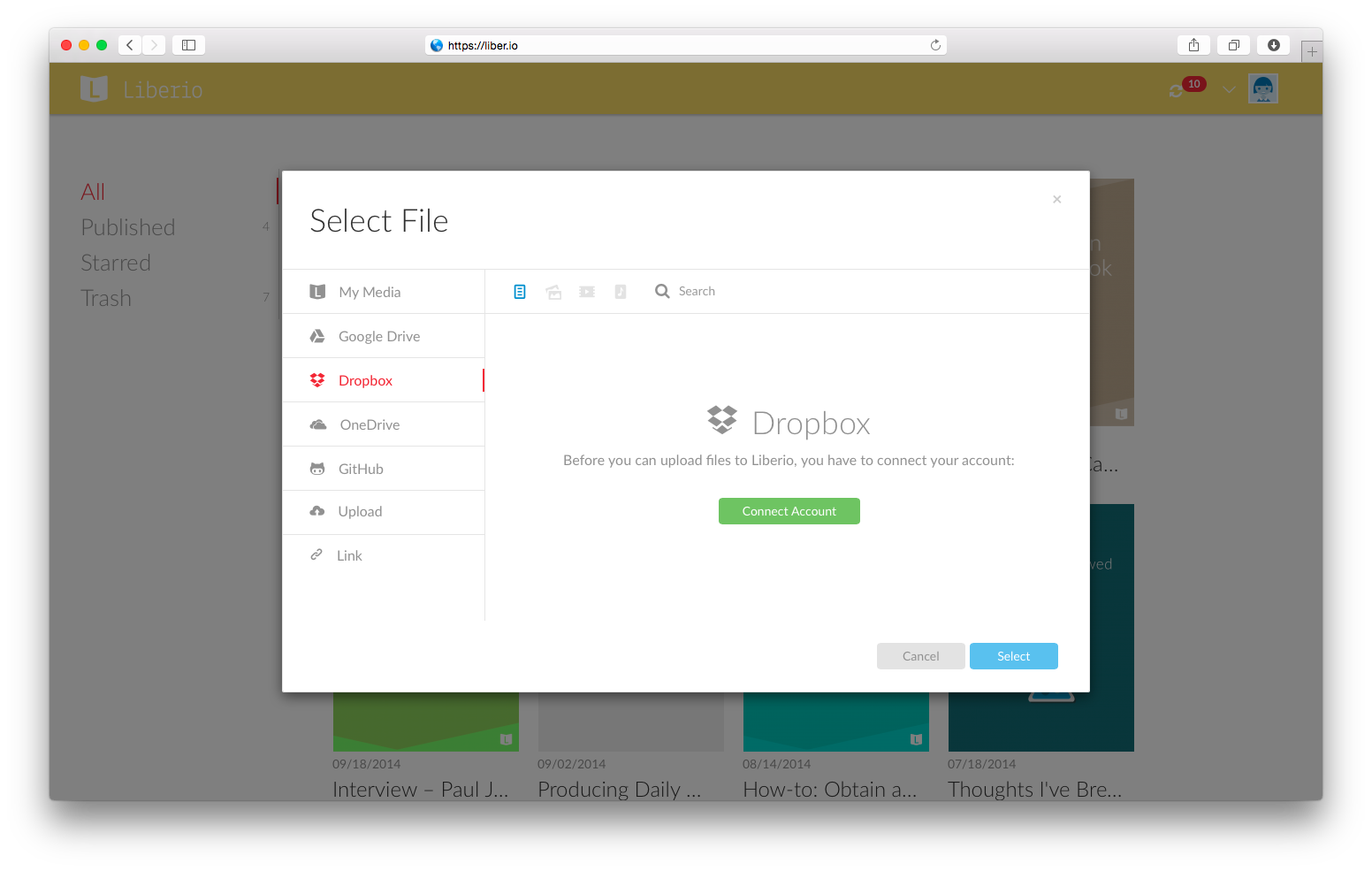The image size is (1372, 871).
Task: Filter files by audio icon
Action: [x=621, y=292]
